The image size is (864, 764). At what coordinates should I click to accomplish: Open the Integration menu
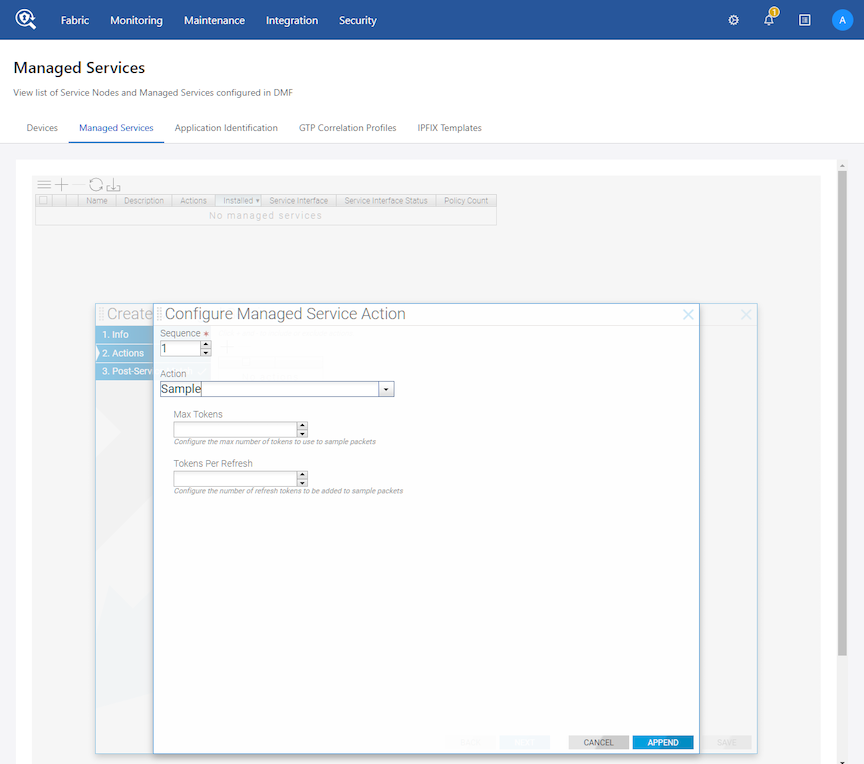pyautogui.click(x=292, y=20)
